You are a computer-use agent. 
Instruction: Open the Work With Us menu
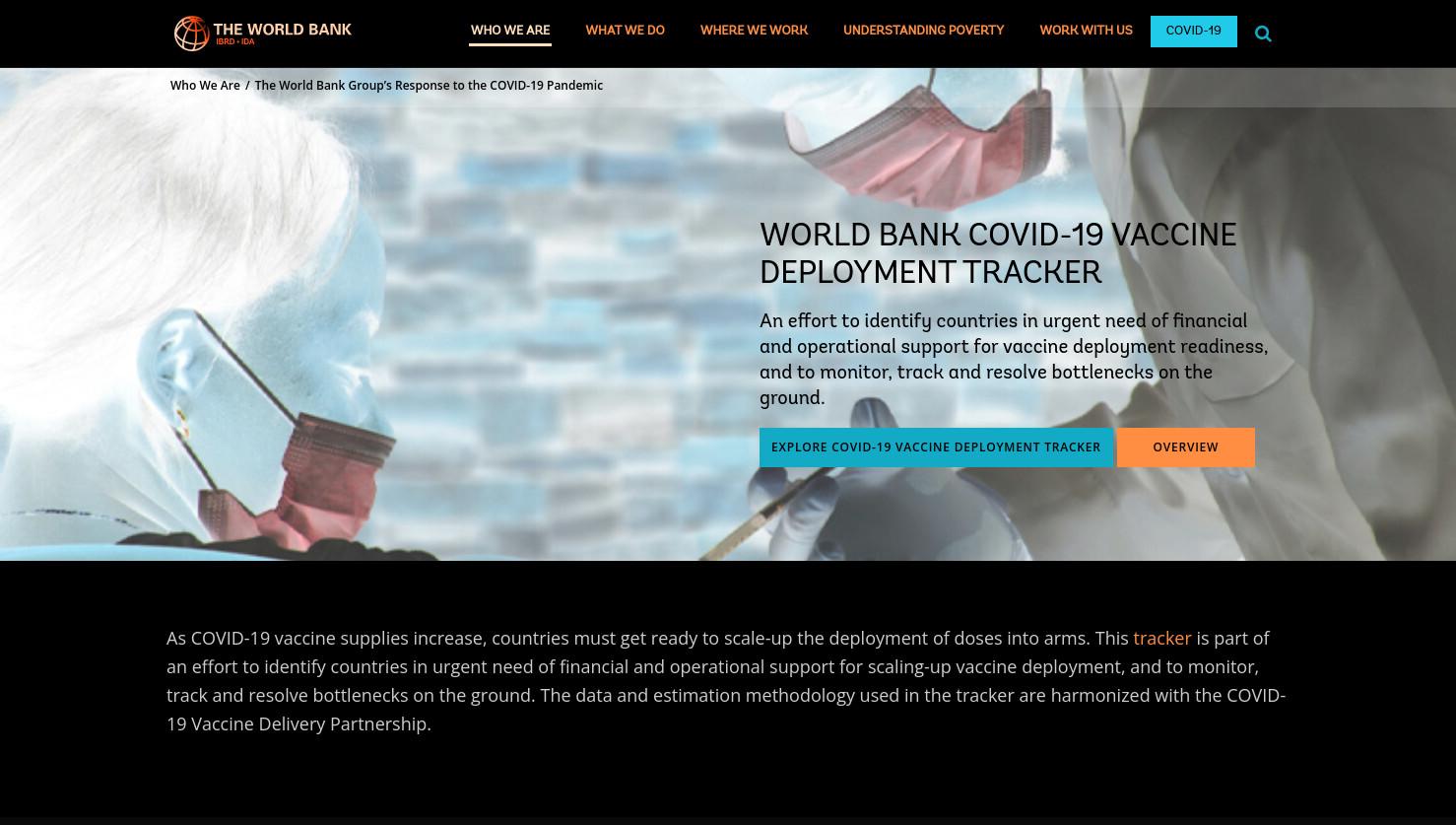1086,32
